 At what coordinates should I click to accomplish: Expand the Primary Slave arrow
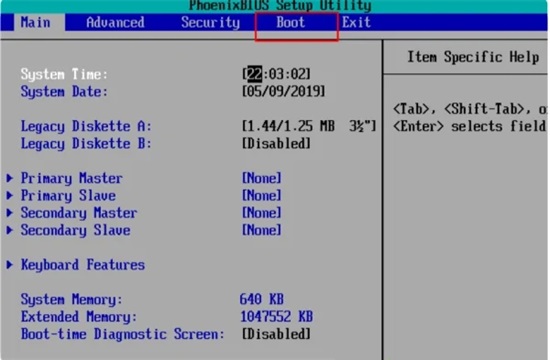tap(9, 195)
